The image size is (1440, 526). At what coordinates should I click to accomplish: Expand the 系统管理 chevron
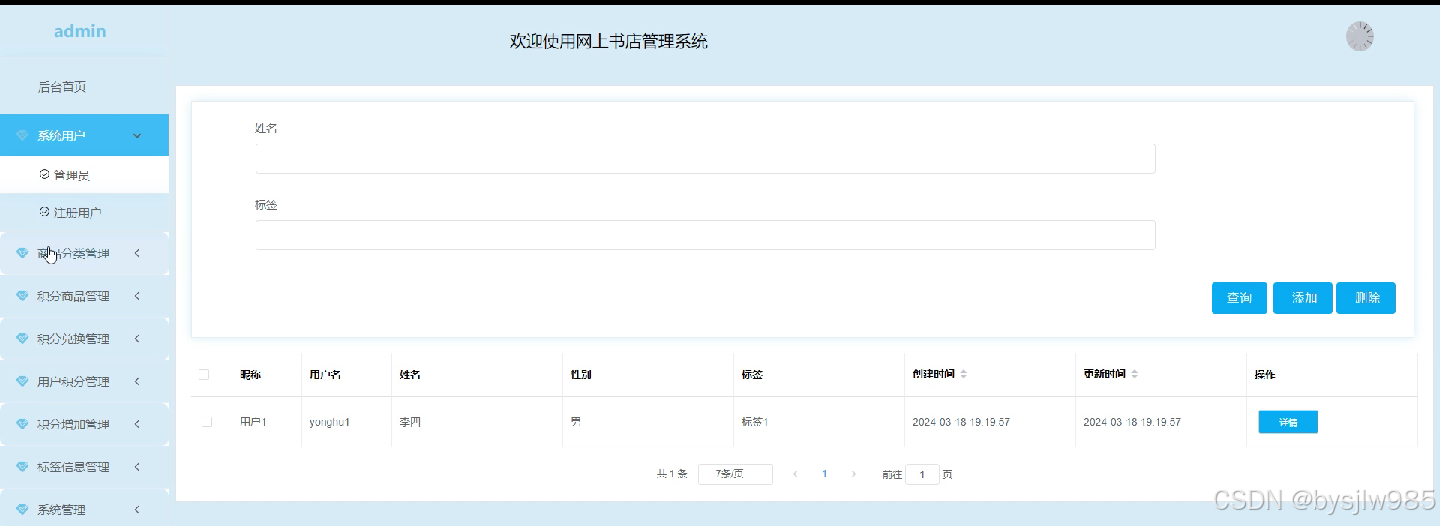[x=137, y=510]
